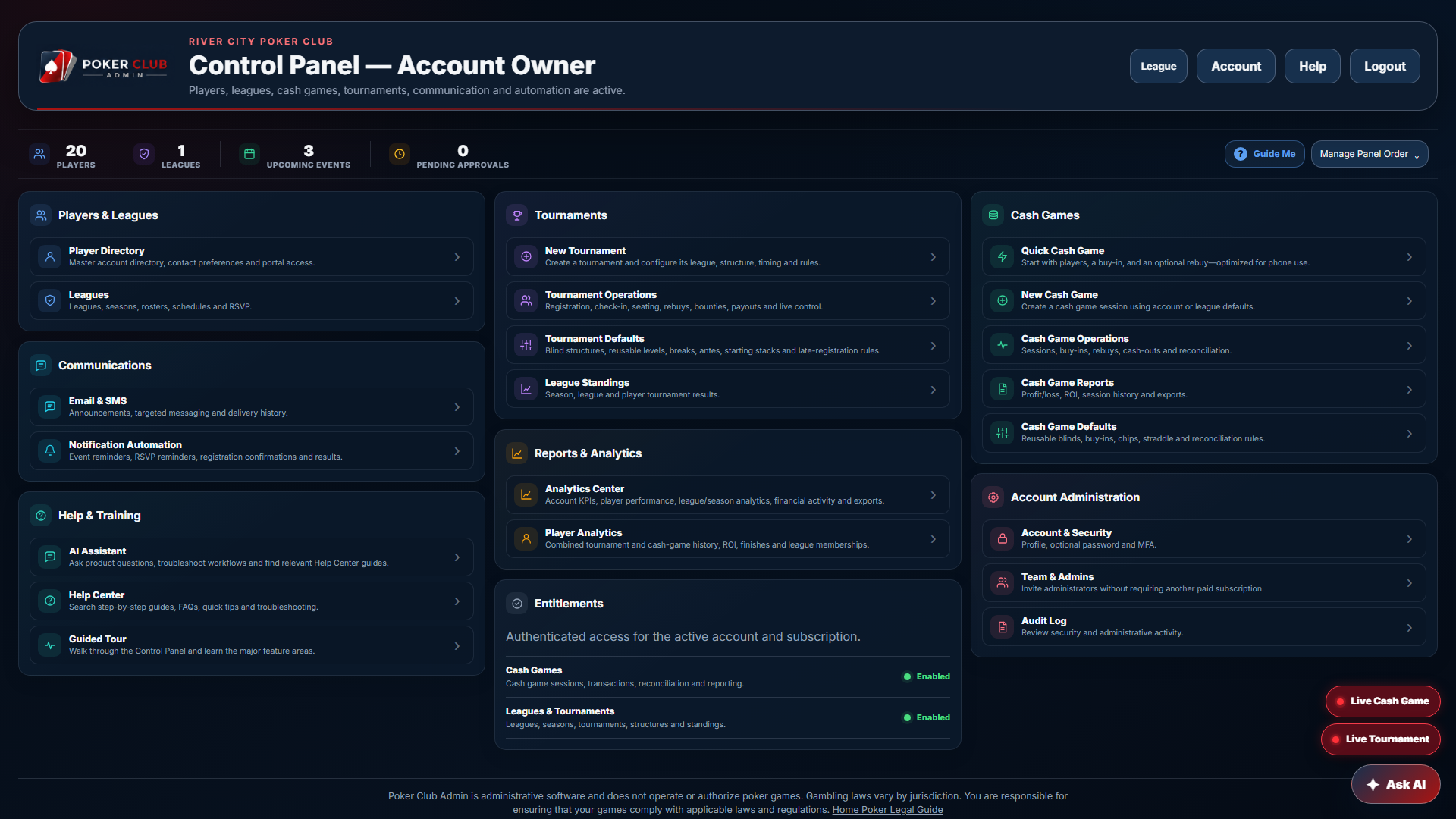This screenshot has width=1456, height=819.
Task: Click the 20 Players stat
Action: [63, 155]
